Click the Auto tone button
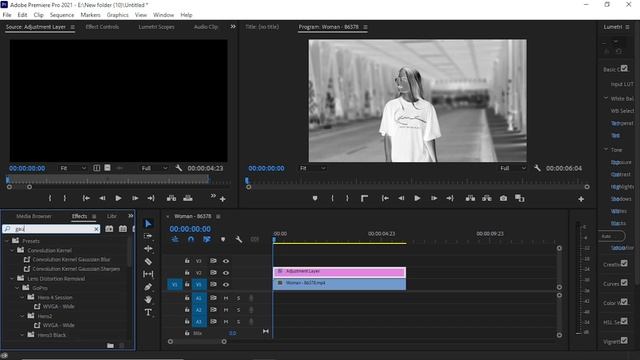Viewport: 640px width, 360px height. point(611,236)
